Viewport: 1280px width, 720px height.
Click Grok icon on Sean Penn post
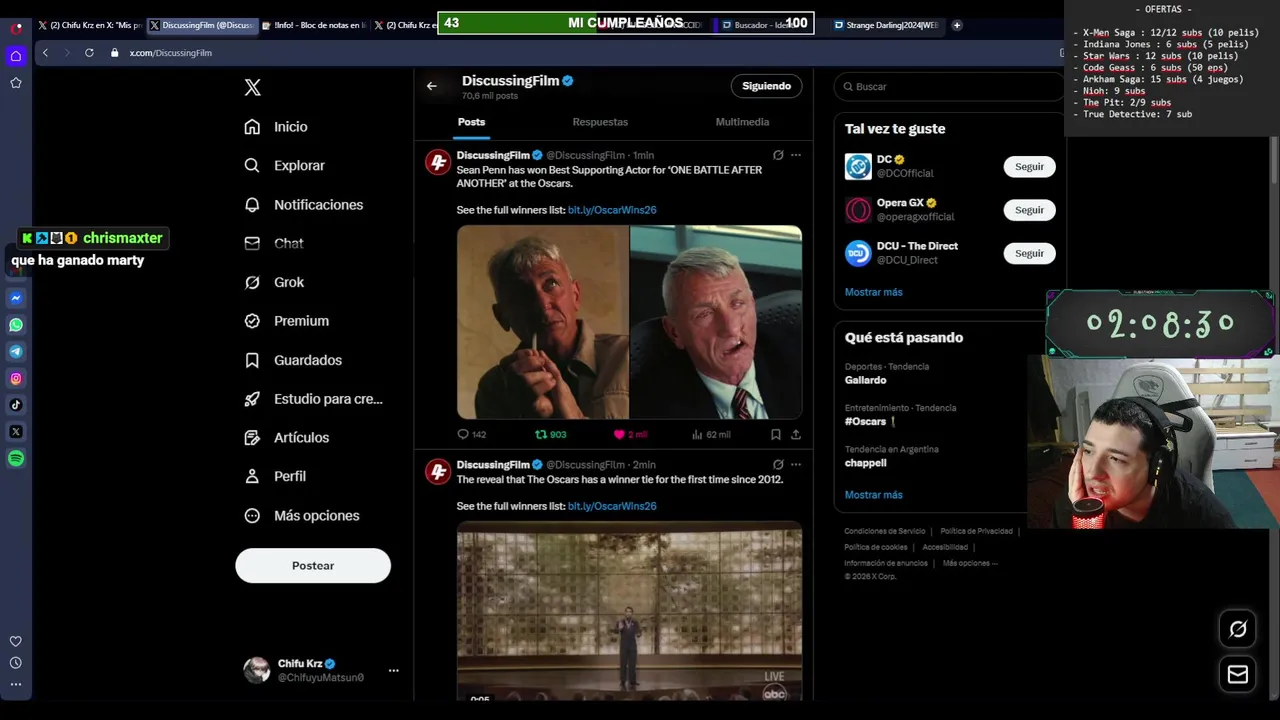tap(778, 155)
